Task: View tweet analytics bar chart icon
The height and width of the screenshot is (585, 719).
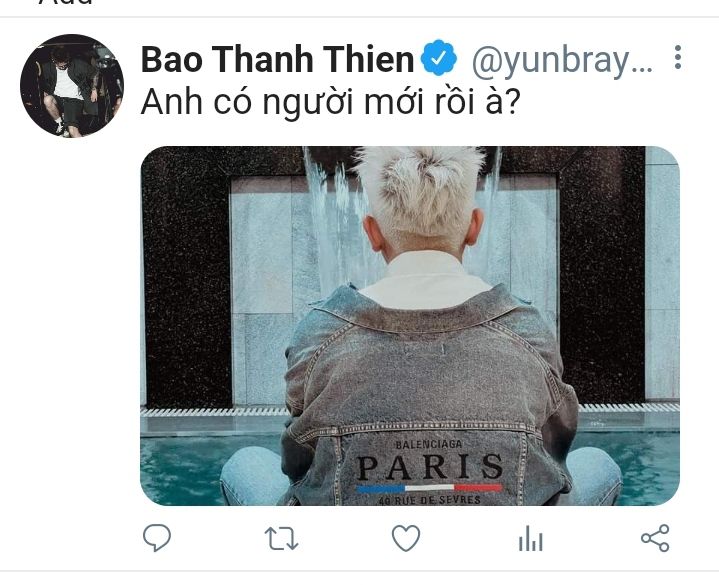Action: (531, 538)
